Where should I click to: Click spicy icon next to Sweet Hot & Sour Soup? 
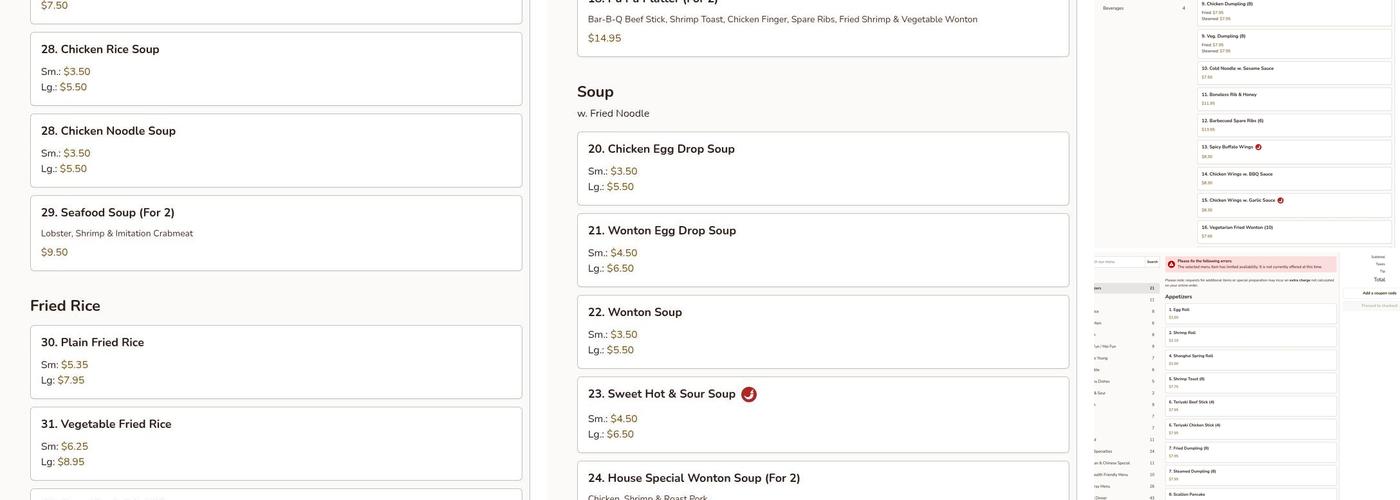749,395
